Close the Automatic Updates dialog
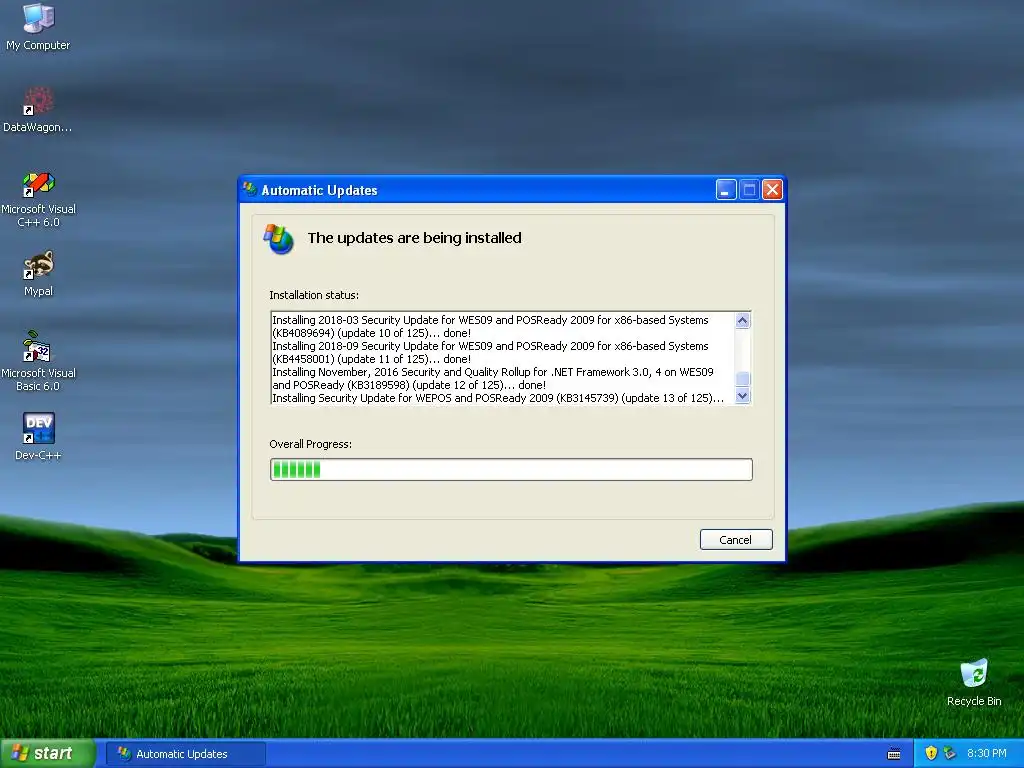This screenshot has width=1024, height=768. tap(773, 189)
